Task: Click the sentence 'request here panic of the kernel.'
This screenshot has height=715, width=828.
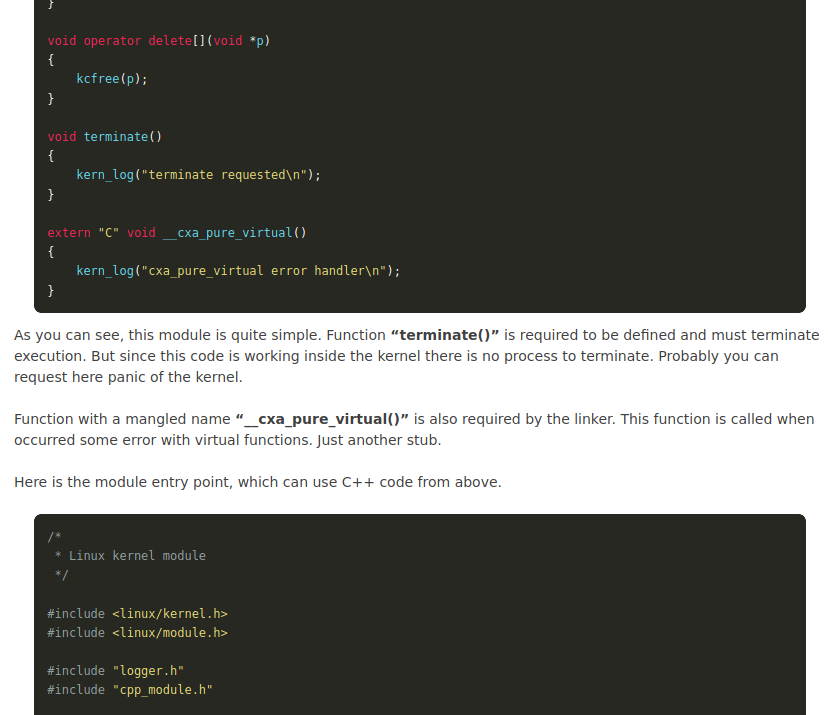Action: point(128,377)
